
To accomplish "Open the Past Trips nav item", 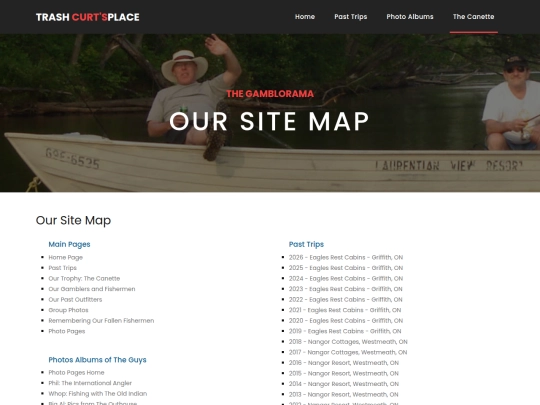I will (x=351, y=17).
